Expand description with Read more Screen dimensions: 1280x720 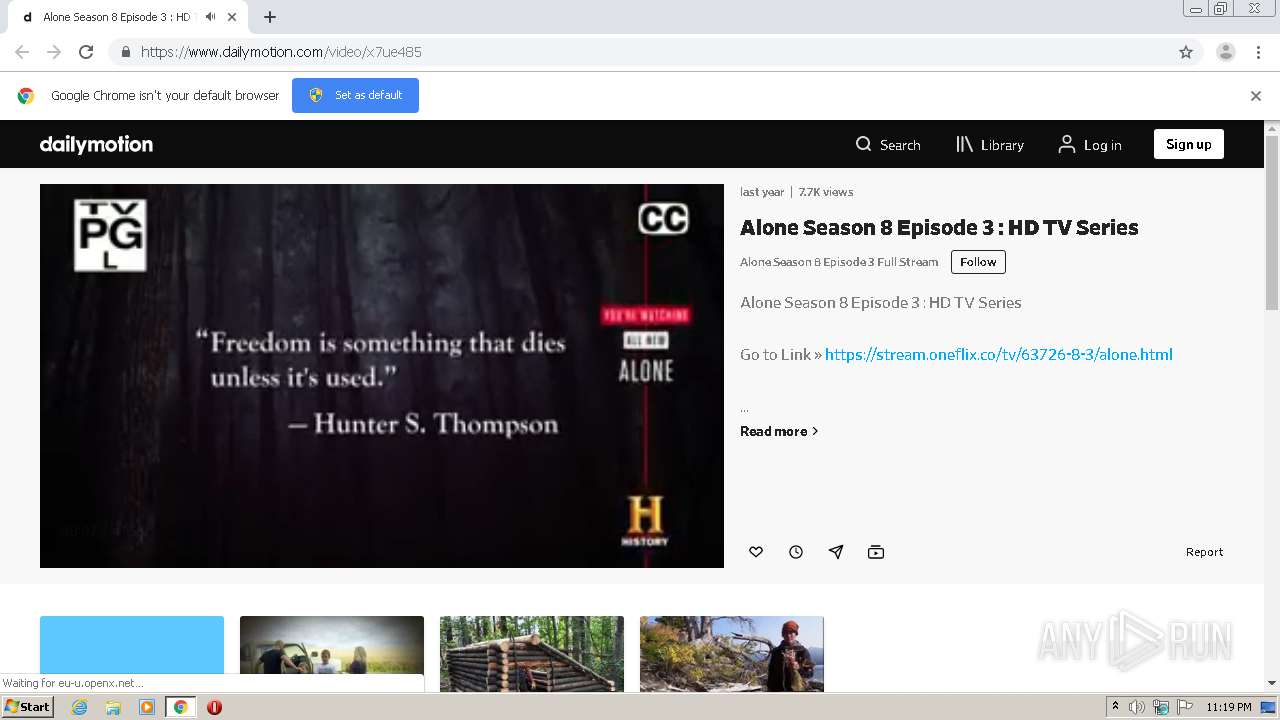pos(779,431)
